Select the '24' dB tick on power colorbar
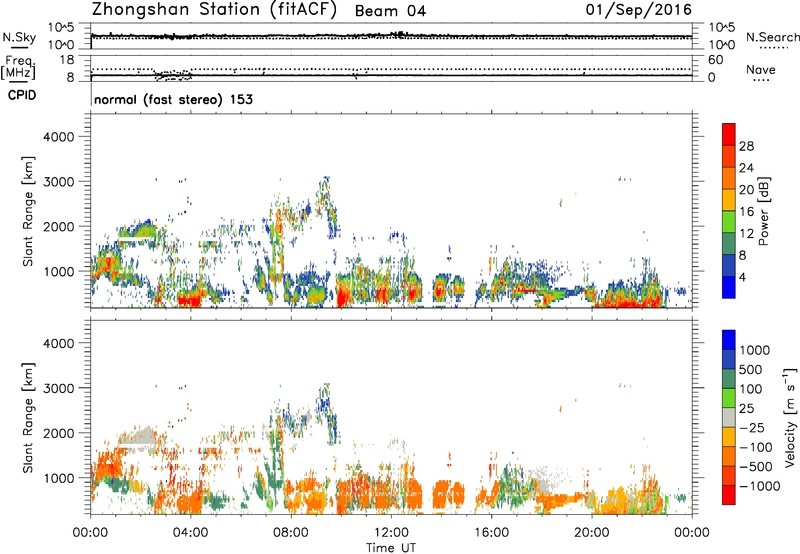The height and width of the screenshot is (554, 800). click(x=746, y=168)
